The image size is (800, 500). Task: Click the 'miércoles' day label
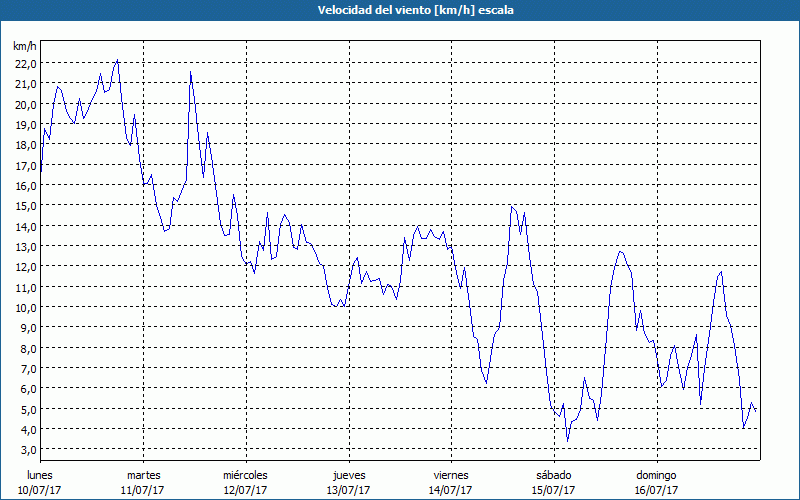(245, 475)
